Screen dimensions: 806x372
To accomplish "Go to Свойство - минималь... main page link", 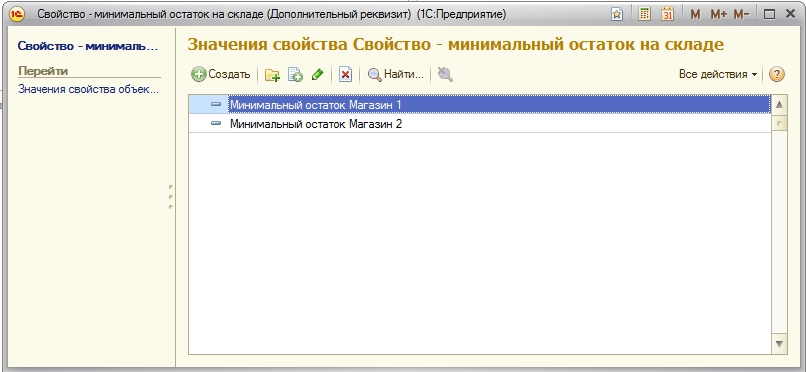I will (88, 46).
